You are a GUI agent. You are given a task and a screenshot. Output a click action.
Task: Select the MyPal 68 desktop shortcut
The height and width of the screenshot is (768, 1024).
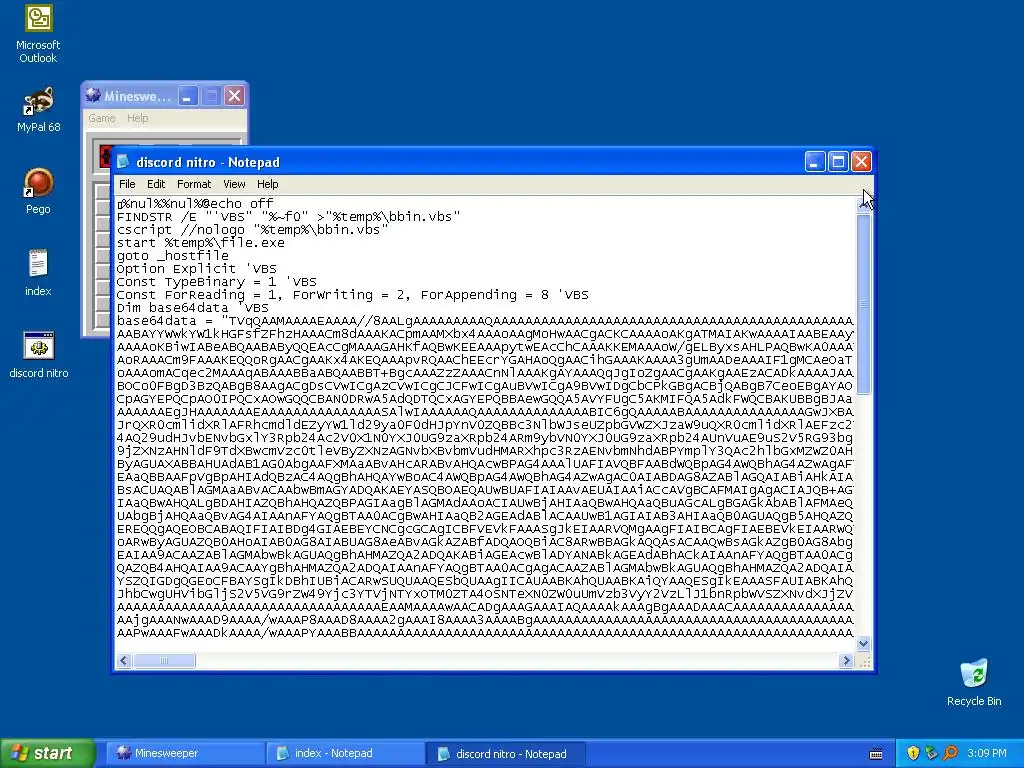pos(38,110)
